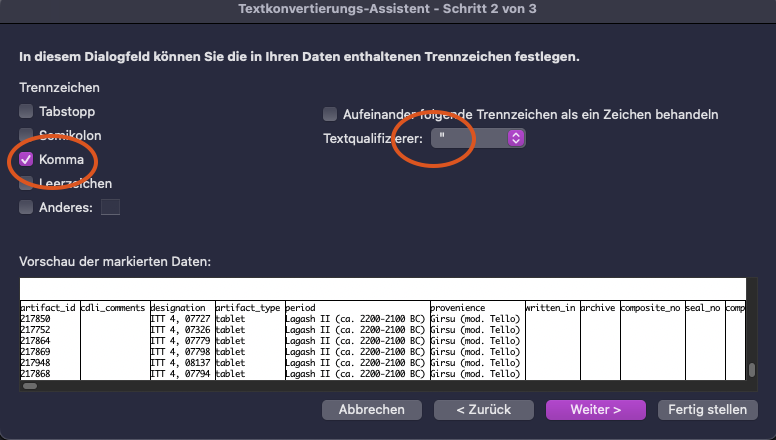Check 'Aufeinander folgende Trennzeichen als ein Zeichen behandeln'
The image size is (776, 440).
click(330, 114)
